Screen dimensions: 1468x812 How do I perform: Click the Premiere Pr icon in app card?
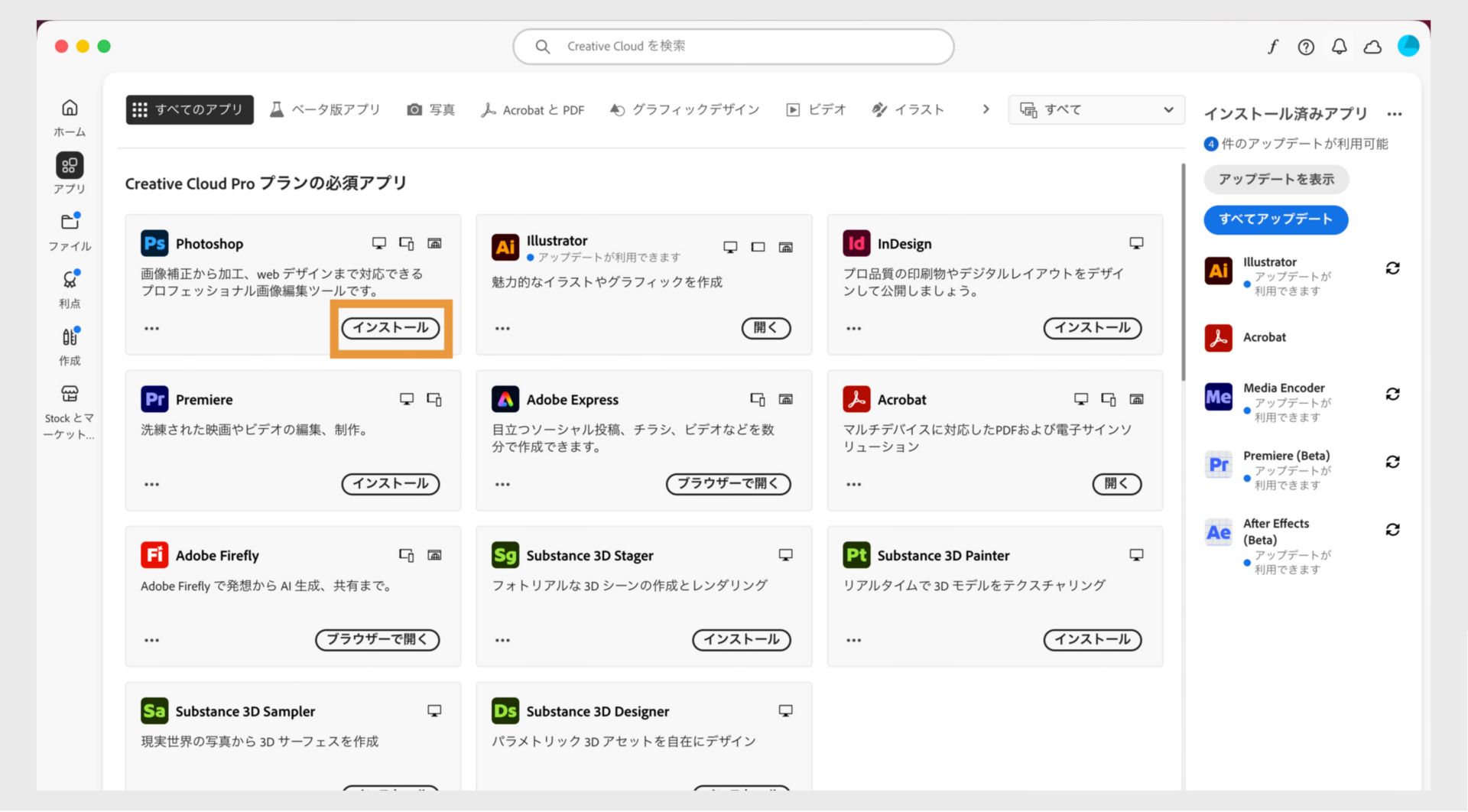[154, 399]
